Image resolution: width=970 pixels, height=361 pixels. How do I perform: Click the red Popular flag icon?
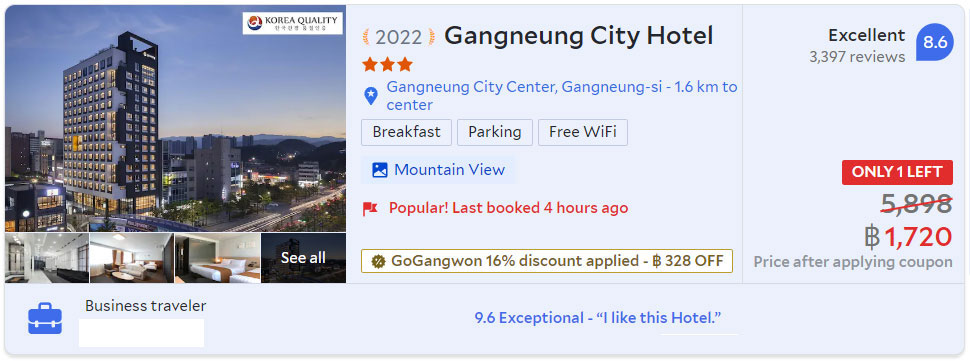pos(370,209)
